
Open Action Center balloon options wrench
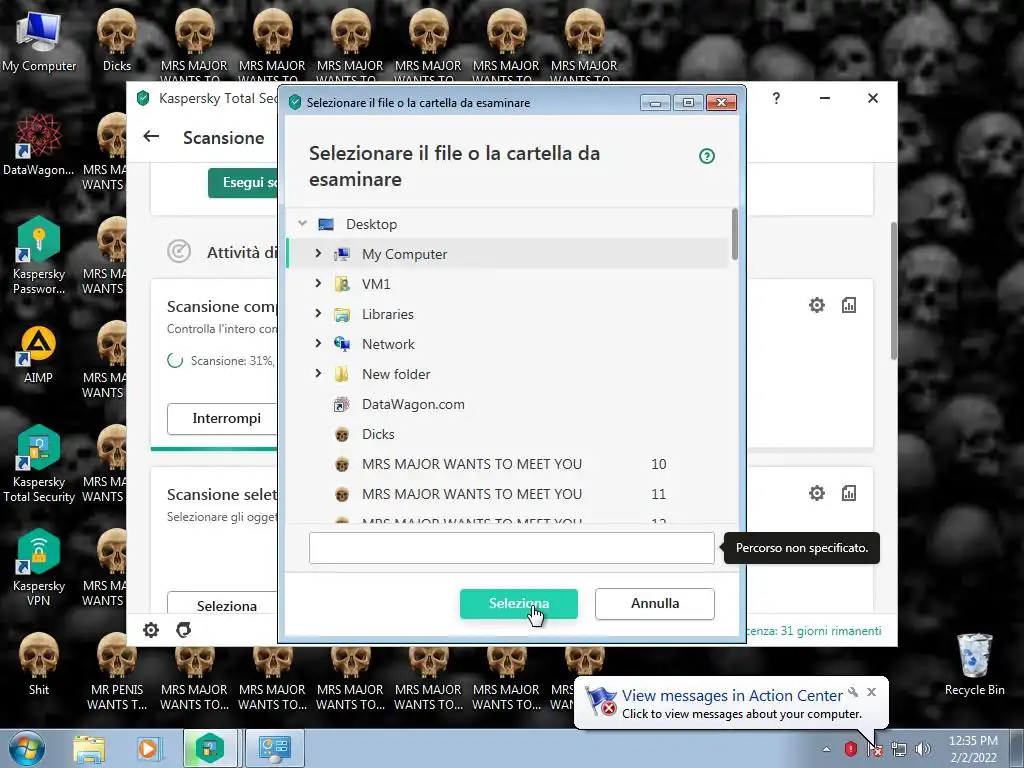click(x=853, y=692)
